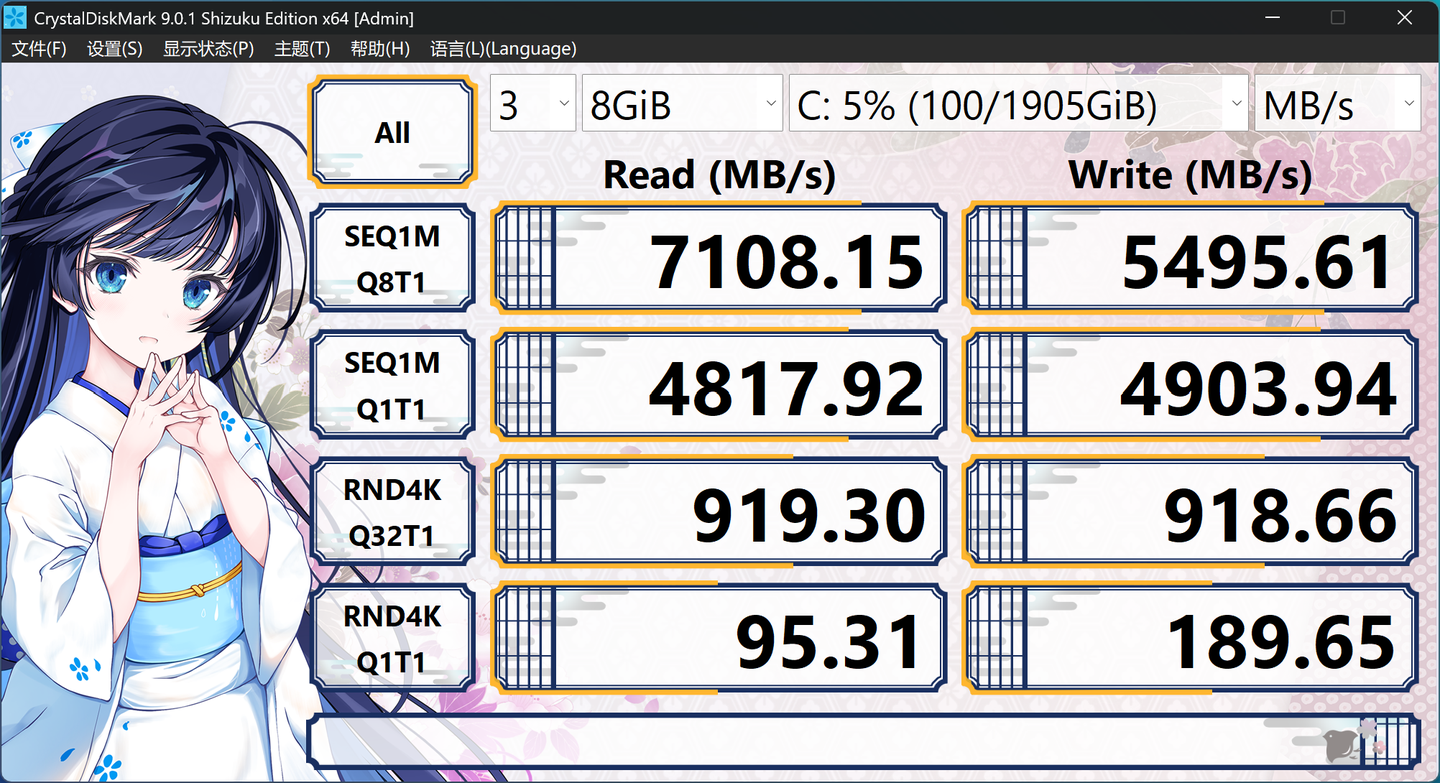Click the Write (MB/s) column header
This screenshot has height=783, width=1440.
(1190, 175)
